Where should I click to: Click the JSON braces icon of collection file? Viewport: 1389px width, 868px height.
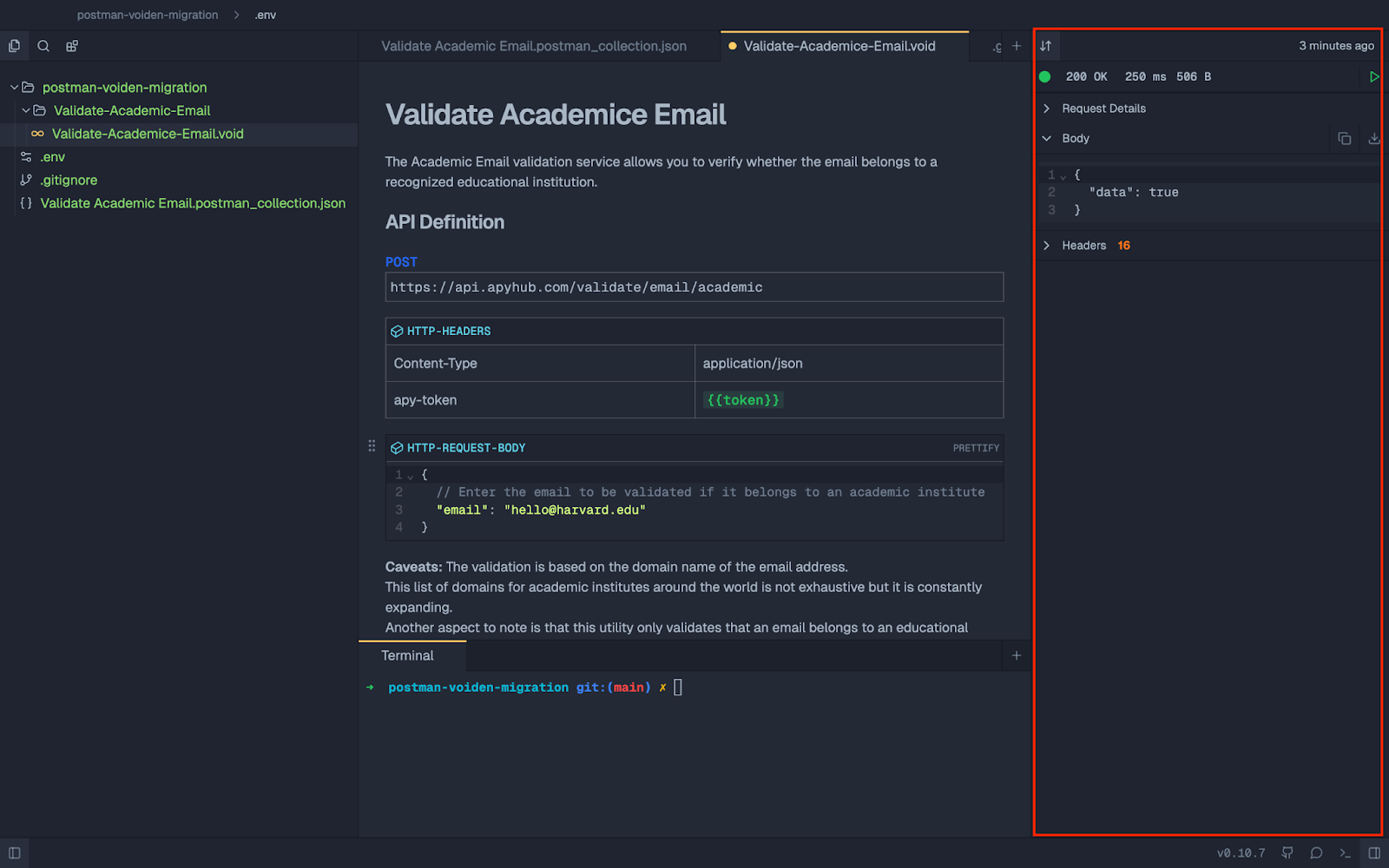click(26, 203)
